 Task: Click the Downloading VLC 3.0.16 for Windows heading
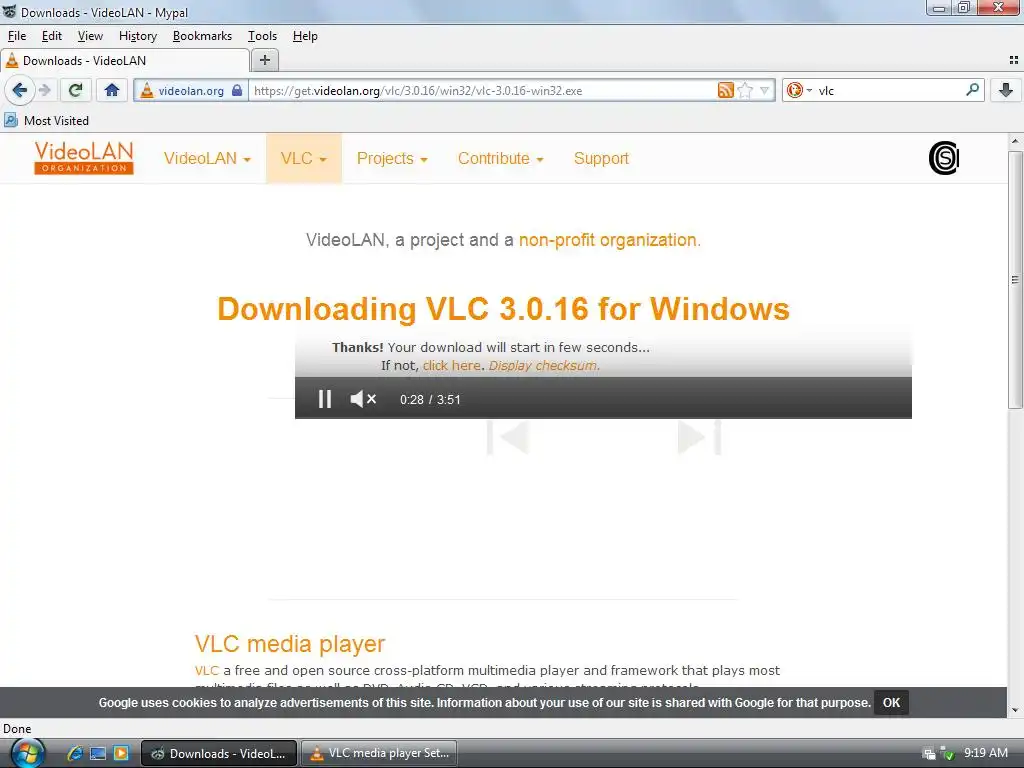click(503, 309)
